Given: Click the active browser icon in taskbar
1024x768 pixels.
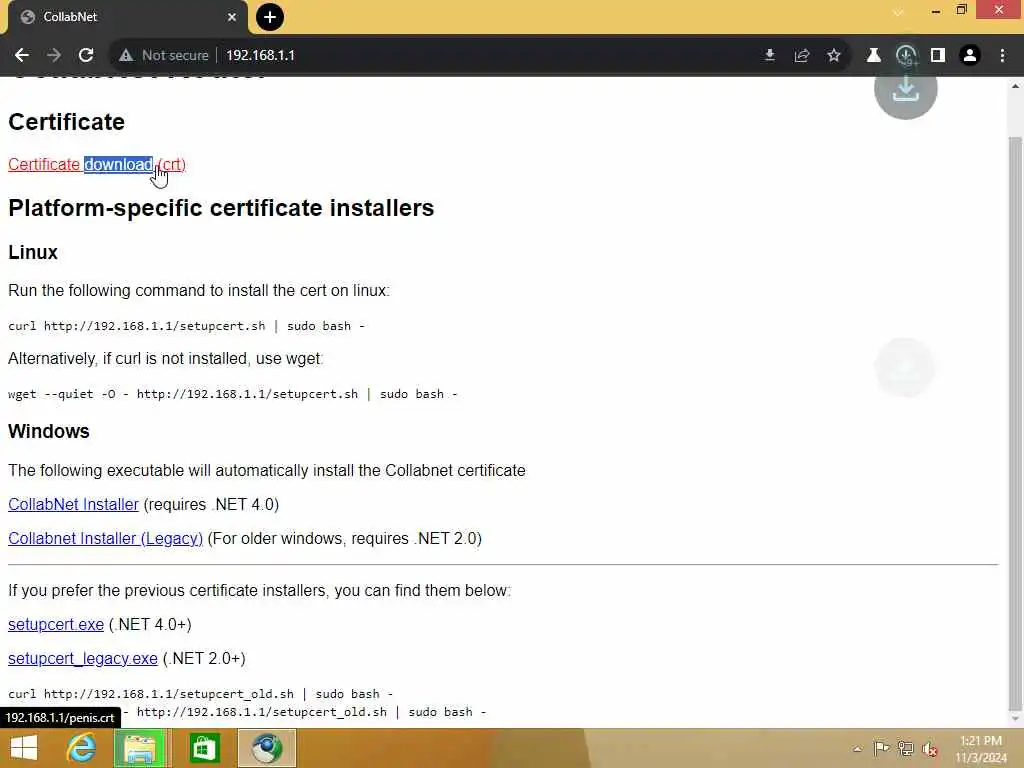Looking at the screenshot, I should tap(266, 748).
